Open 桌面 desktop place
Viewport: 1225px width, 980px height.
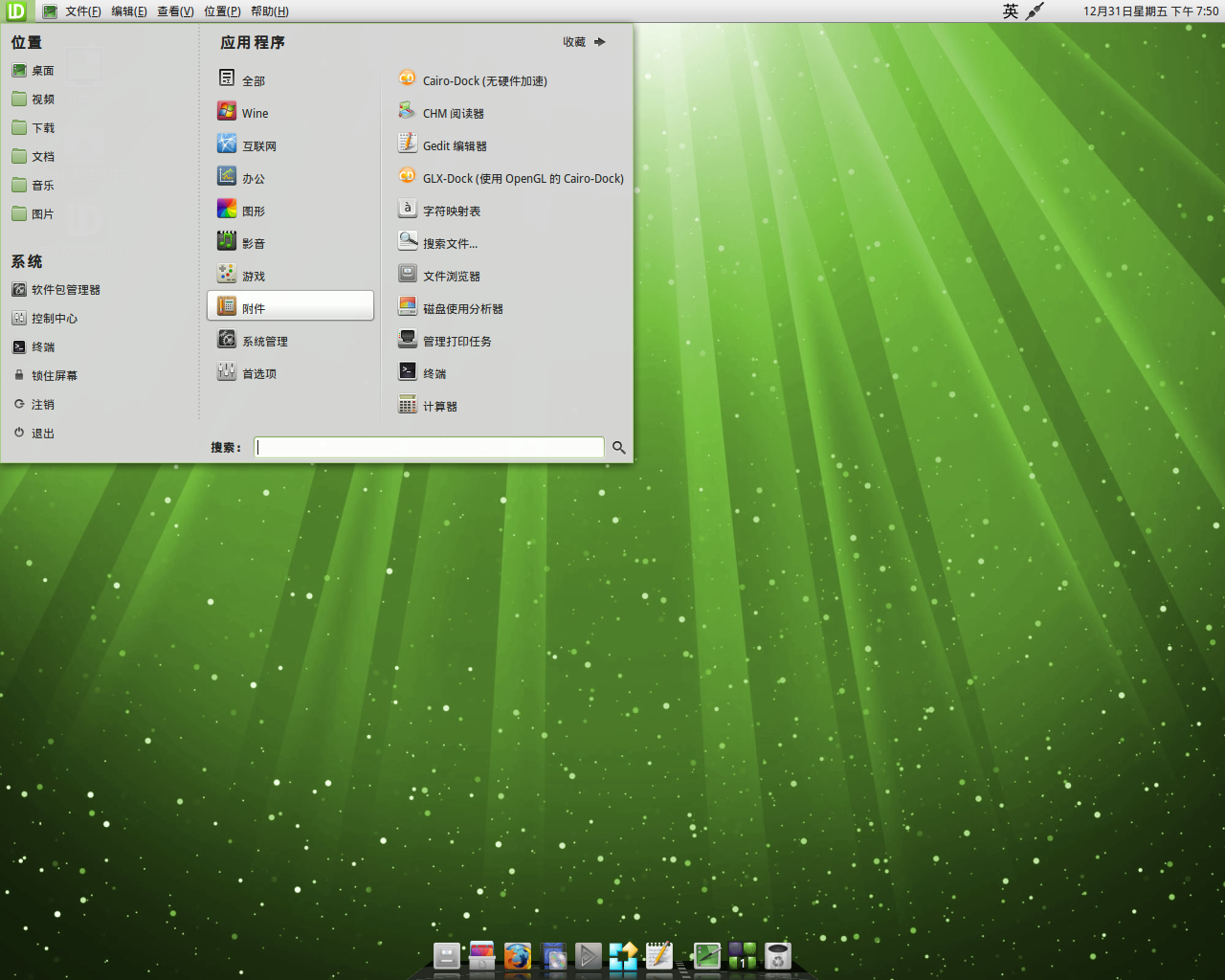[x=33, y=71]
